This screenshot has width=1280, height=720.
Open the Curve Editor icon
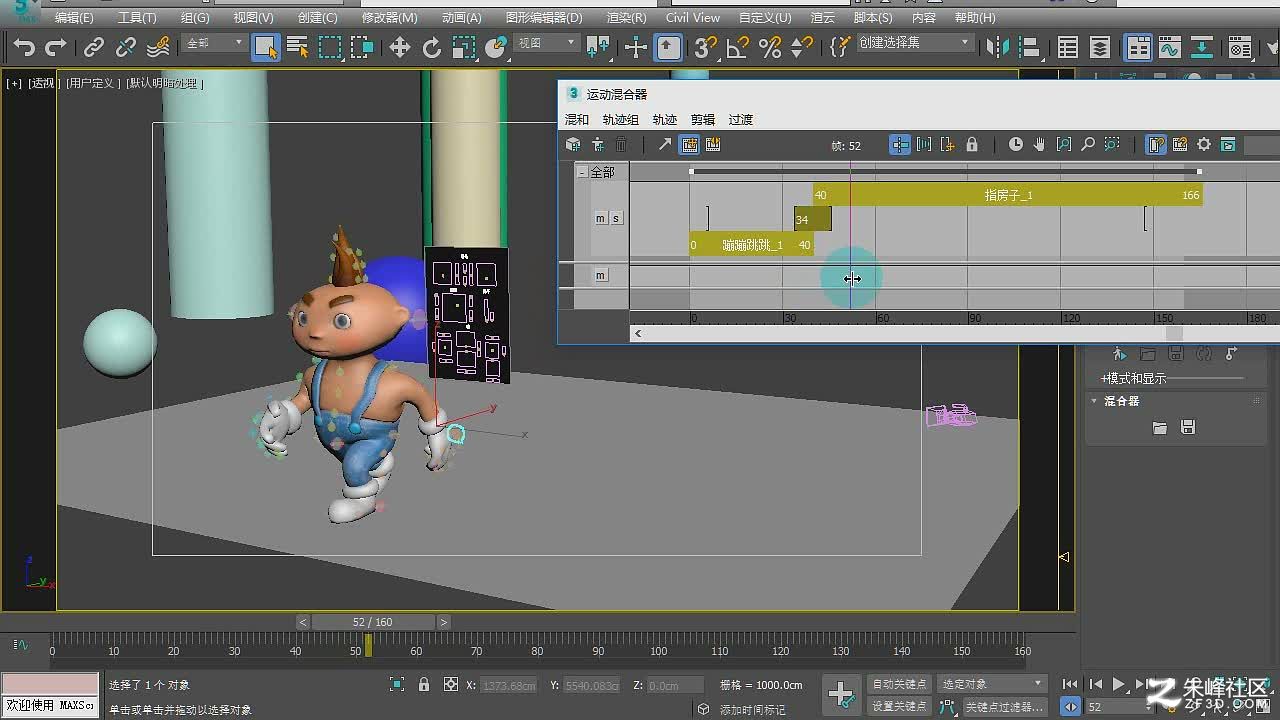tap(1169, 47)
